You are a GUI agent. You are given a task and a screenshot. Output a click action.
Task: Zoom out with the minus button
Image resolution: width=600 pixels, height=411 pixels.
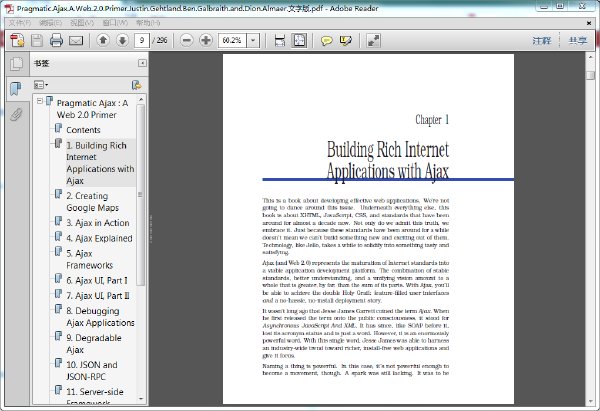[x=186, y=40]
